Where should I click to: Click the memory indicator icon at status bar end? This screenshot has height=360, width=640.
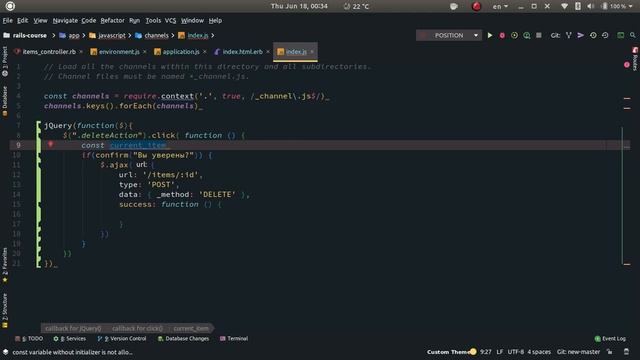(x=627, y=352)
